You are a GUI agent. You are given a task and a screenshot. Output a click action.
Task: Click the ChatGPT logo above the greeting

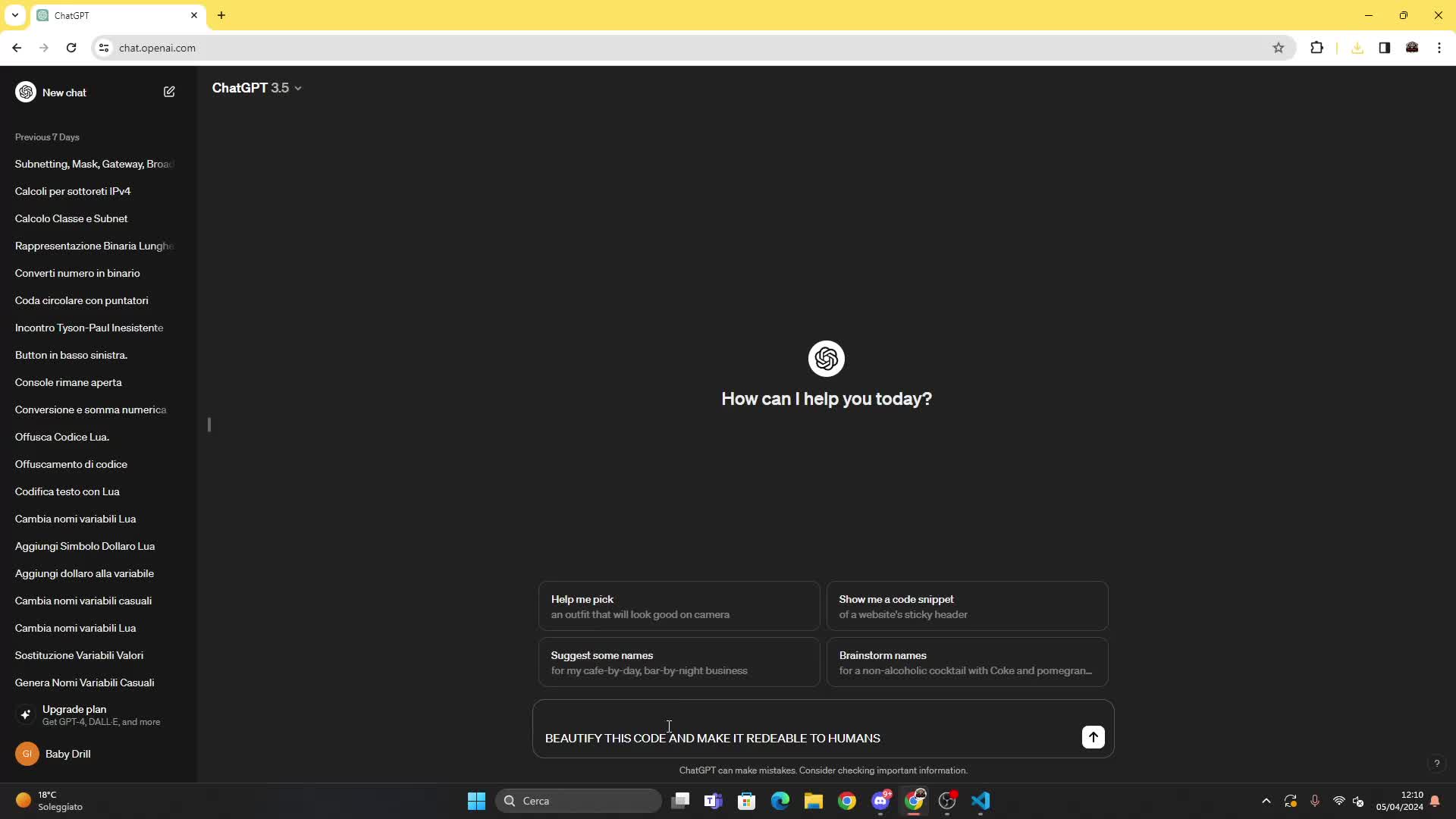tap(827, 359)
